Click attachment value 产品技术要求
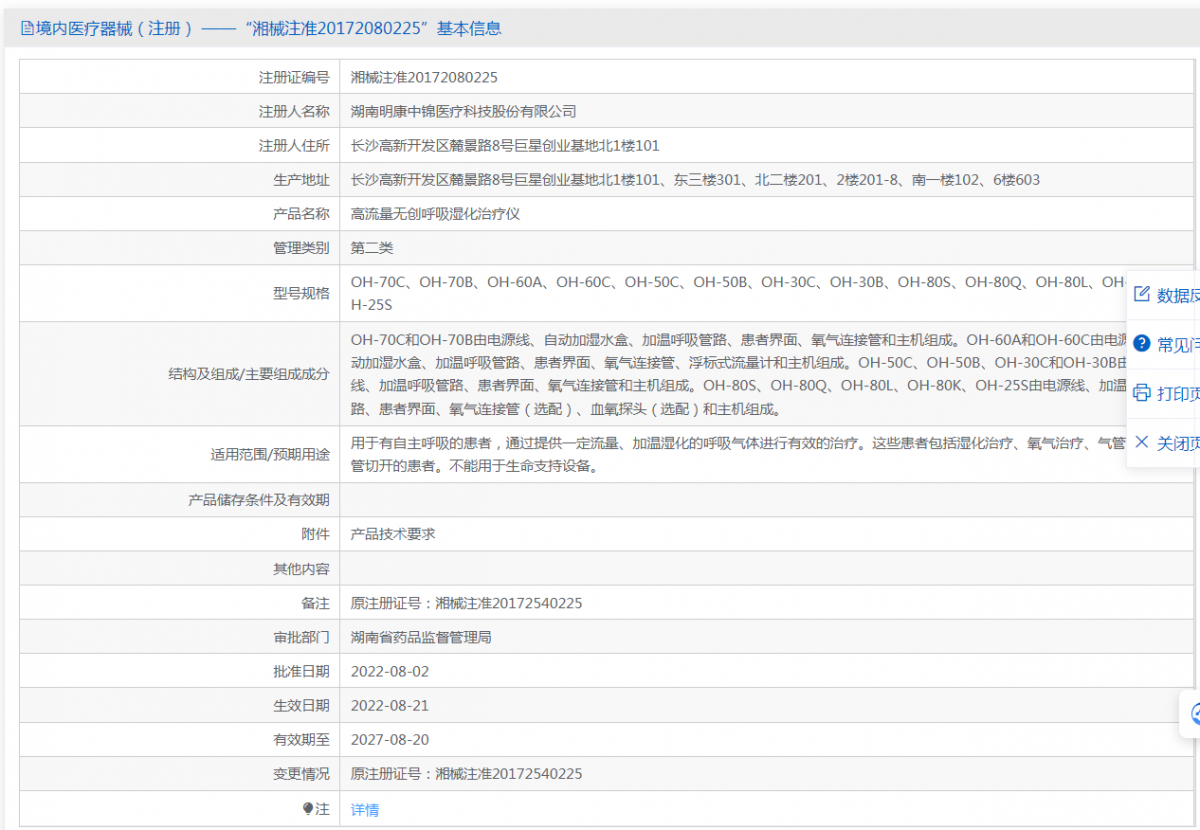 [393, 534]
